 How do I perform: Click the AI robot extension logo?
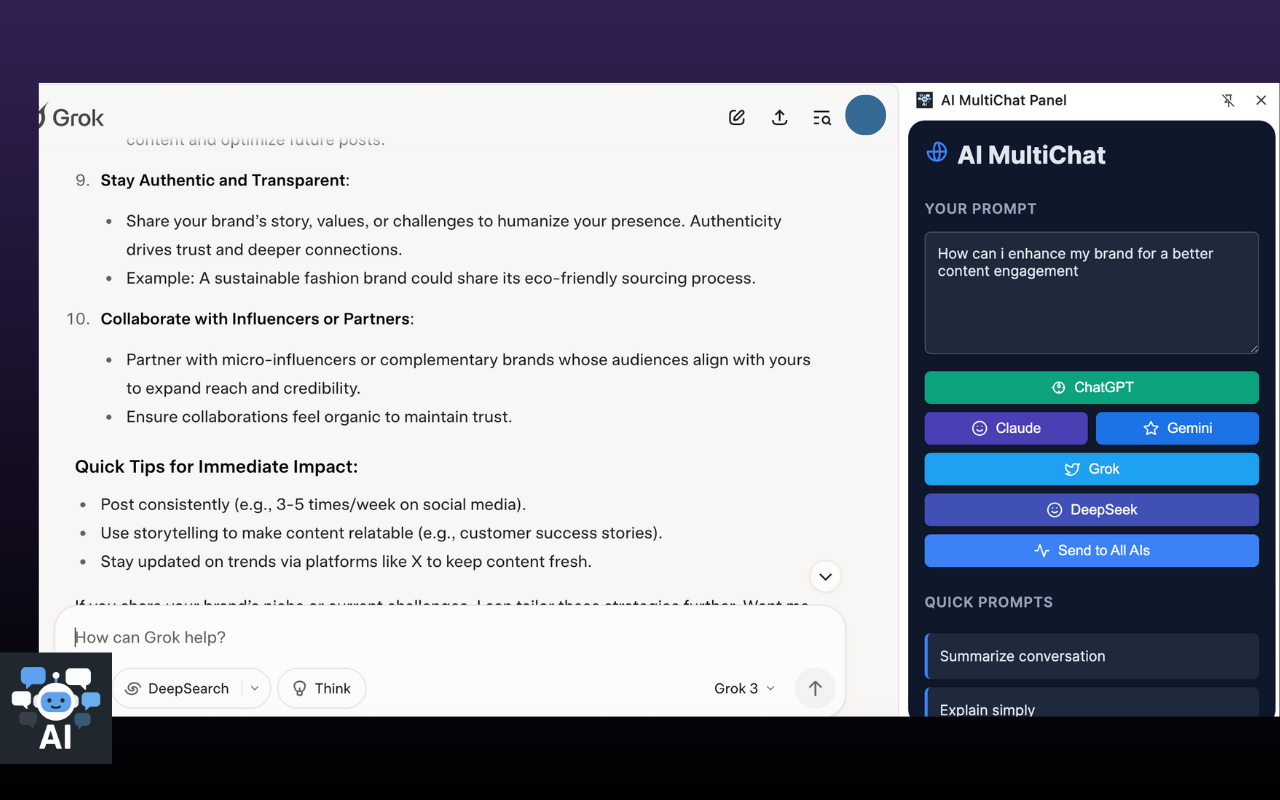pyautogui.click(x=56, y=708)
